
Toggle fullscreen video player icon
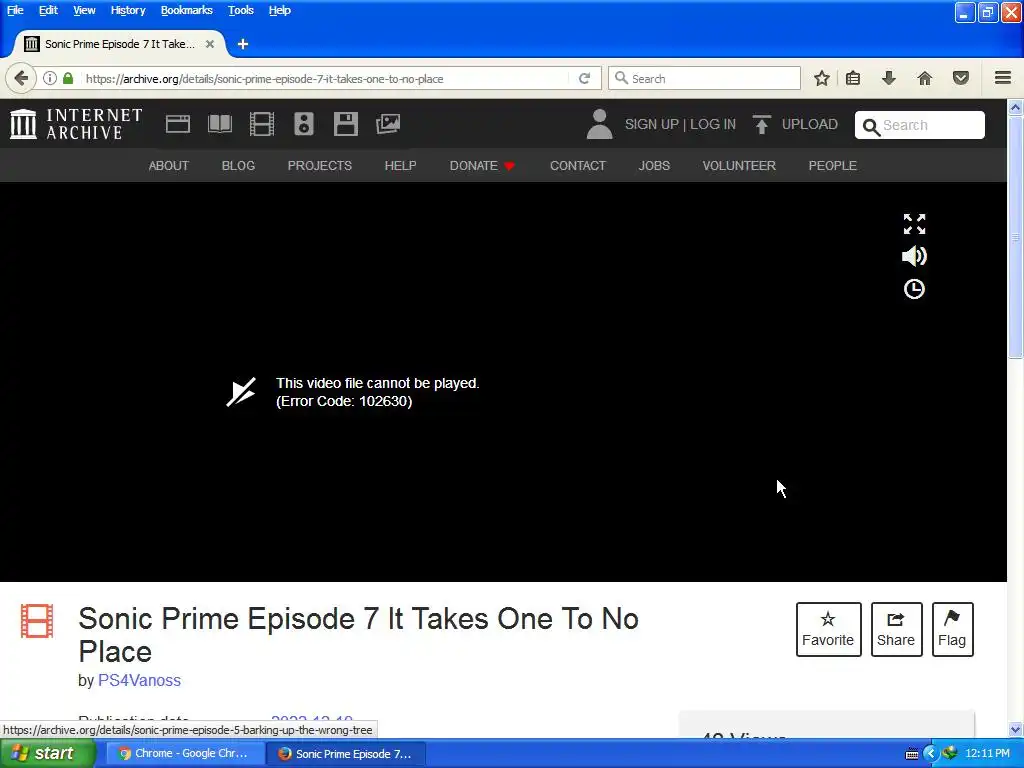(914, 224)
